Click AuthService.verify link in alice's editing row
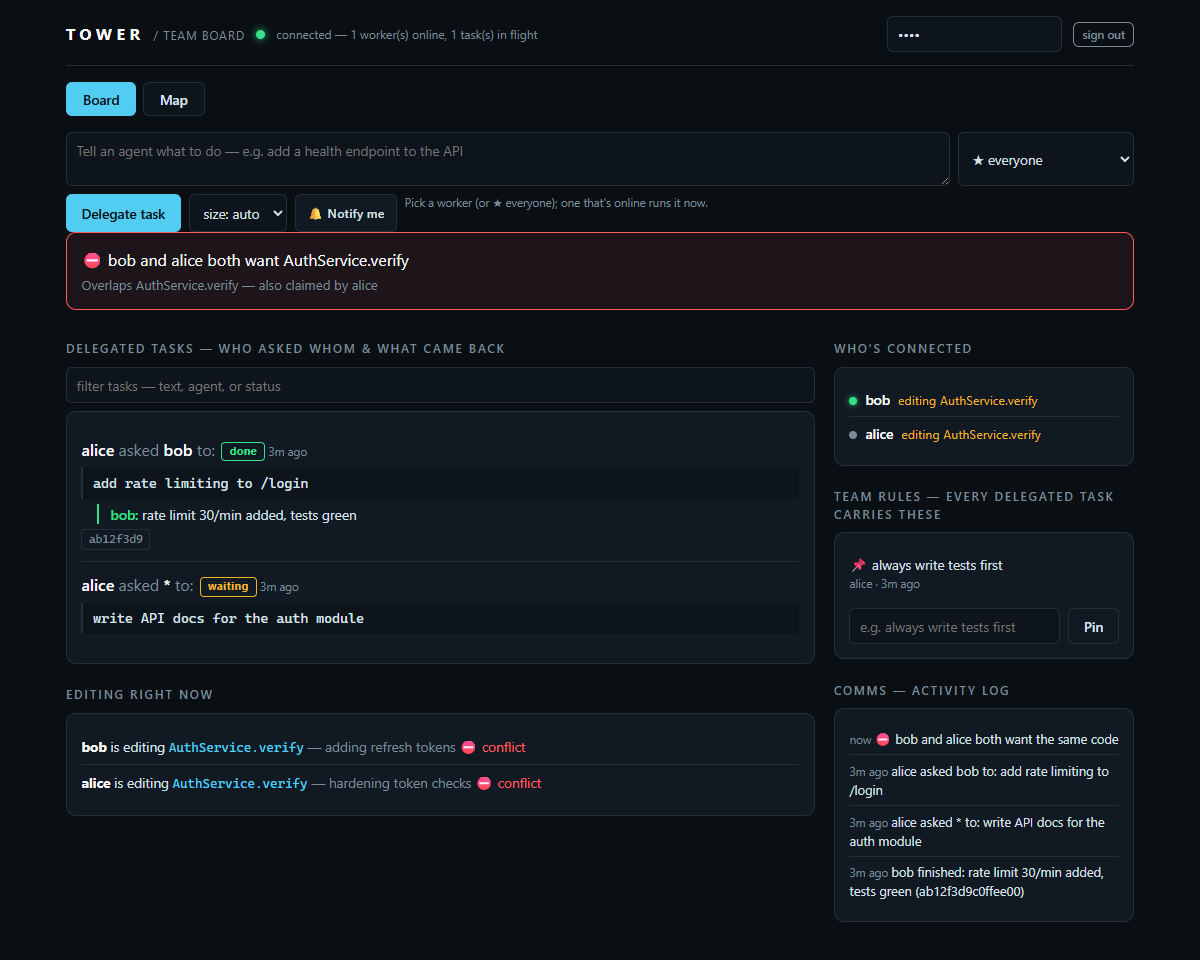This screenshot has width=1200, height=960. pos(240,783)
